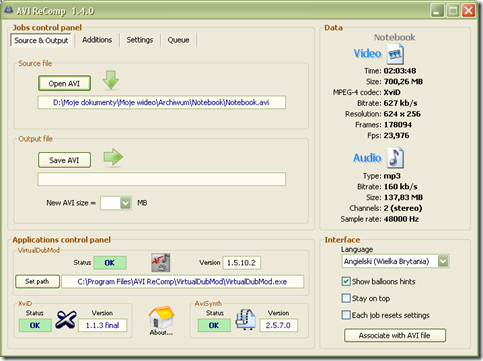Open the Additions tab
This screenshot has height=361, width=483.
point(97,40)
